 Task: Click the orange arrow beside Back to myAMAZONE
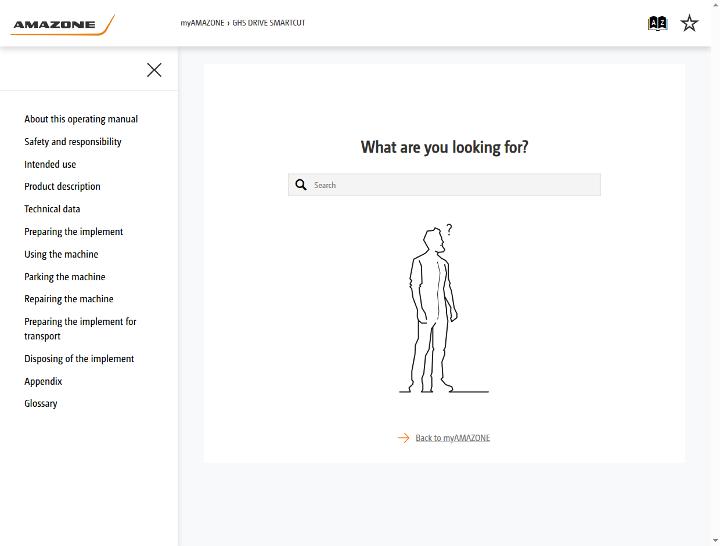(403, 438)
